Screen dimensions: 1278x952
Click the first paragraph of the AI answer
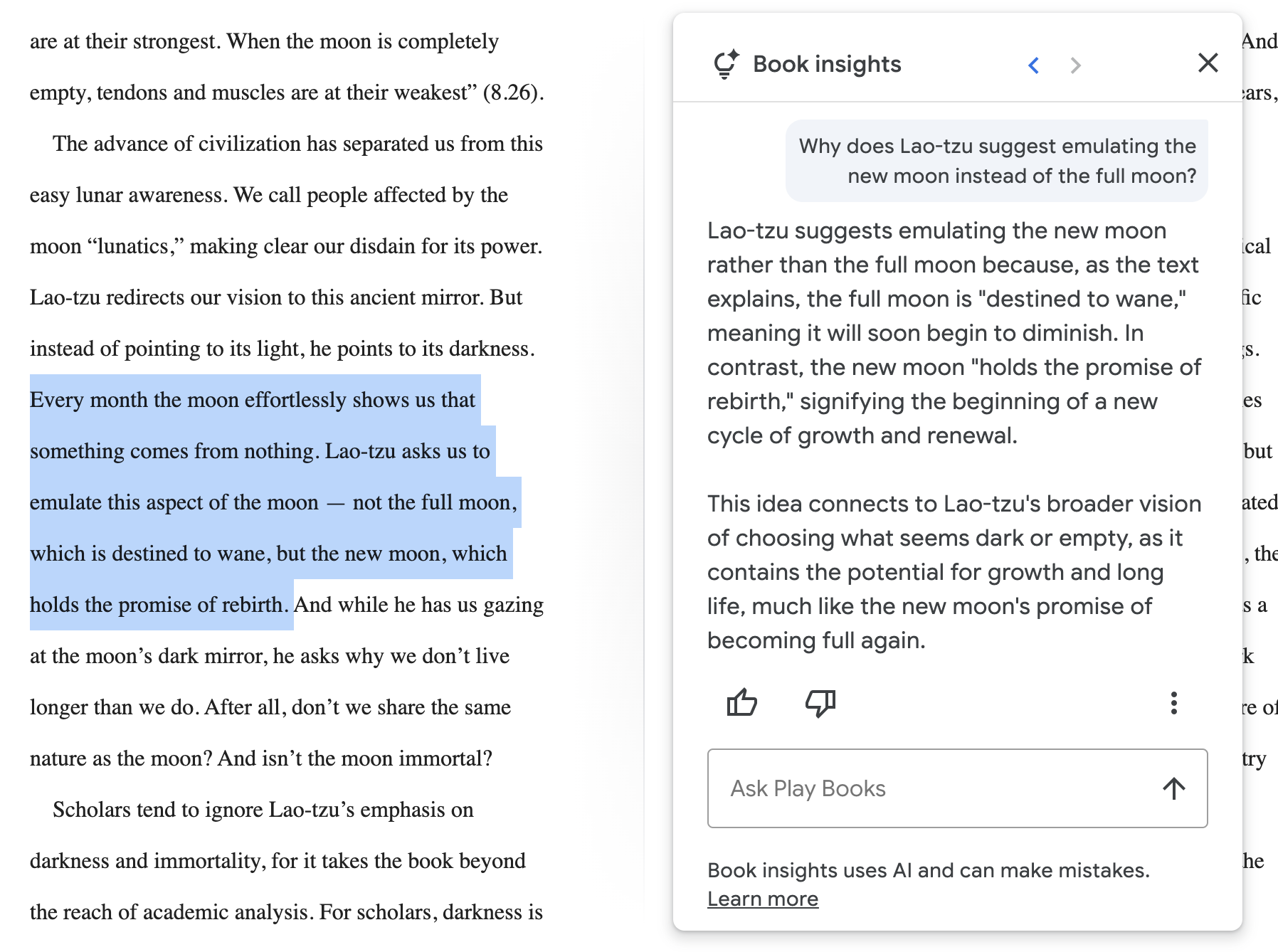click(x=954, y=333)
